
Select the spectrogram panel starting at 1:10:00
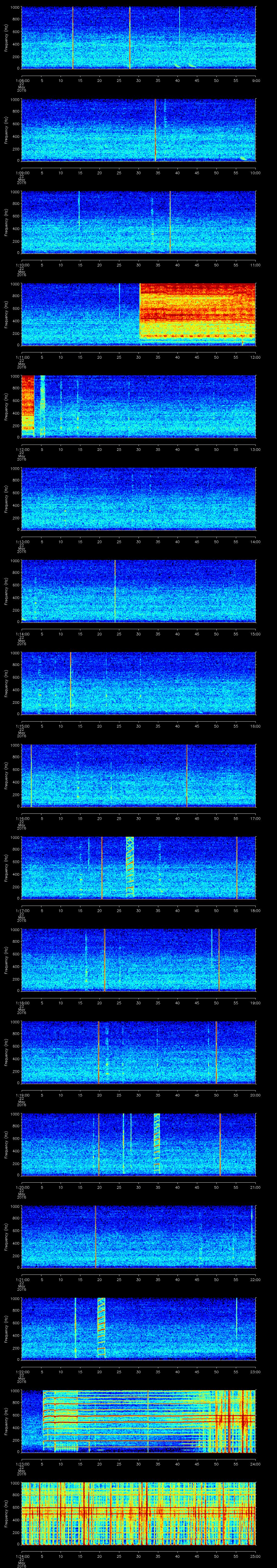[x=138, y=222]
